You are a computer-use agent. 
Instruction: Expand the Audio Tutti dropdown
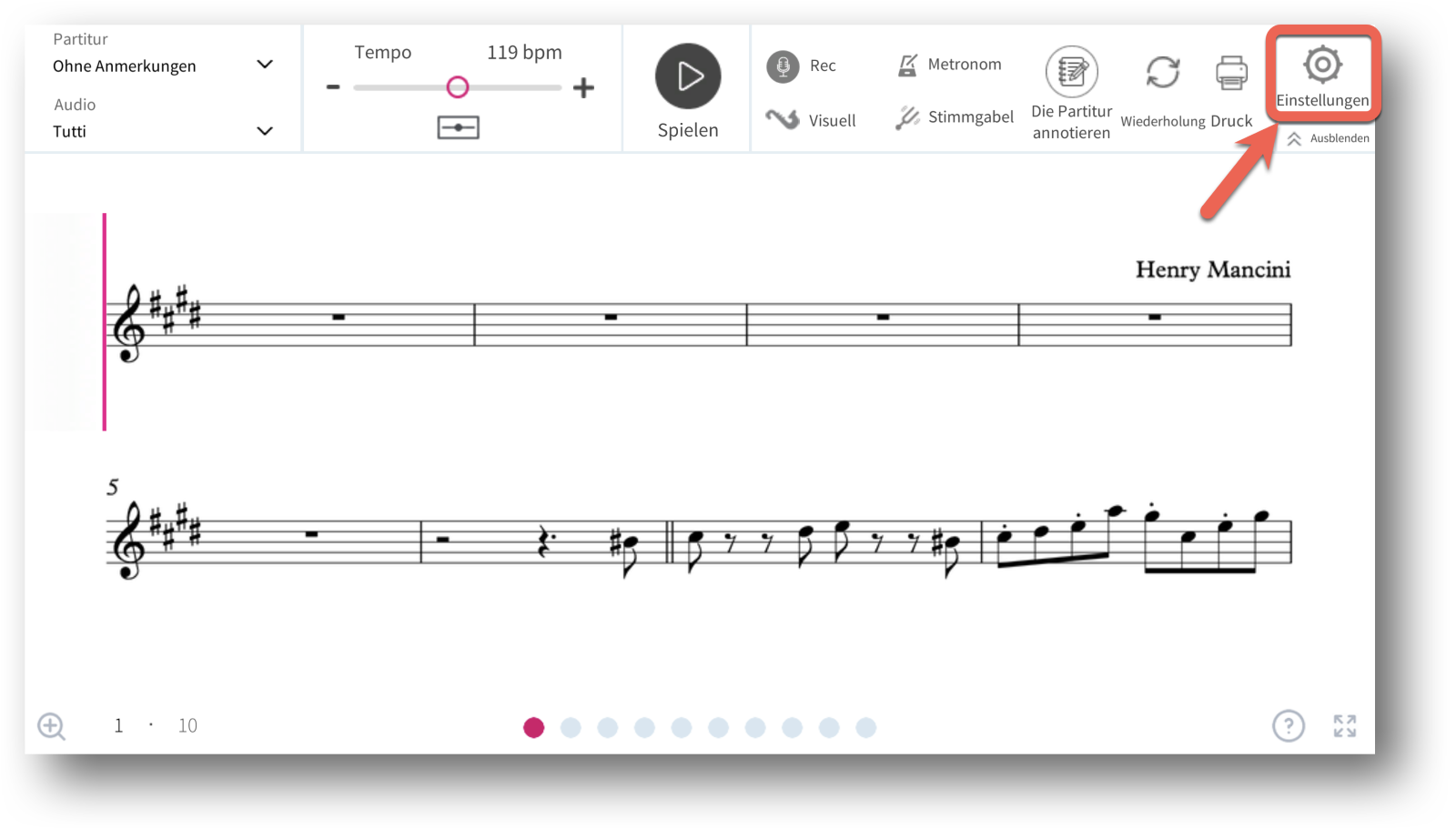click(163, 131)
